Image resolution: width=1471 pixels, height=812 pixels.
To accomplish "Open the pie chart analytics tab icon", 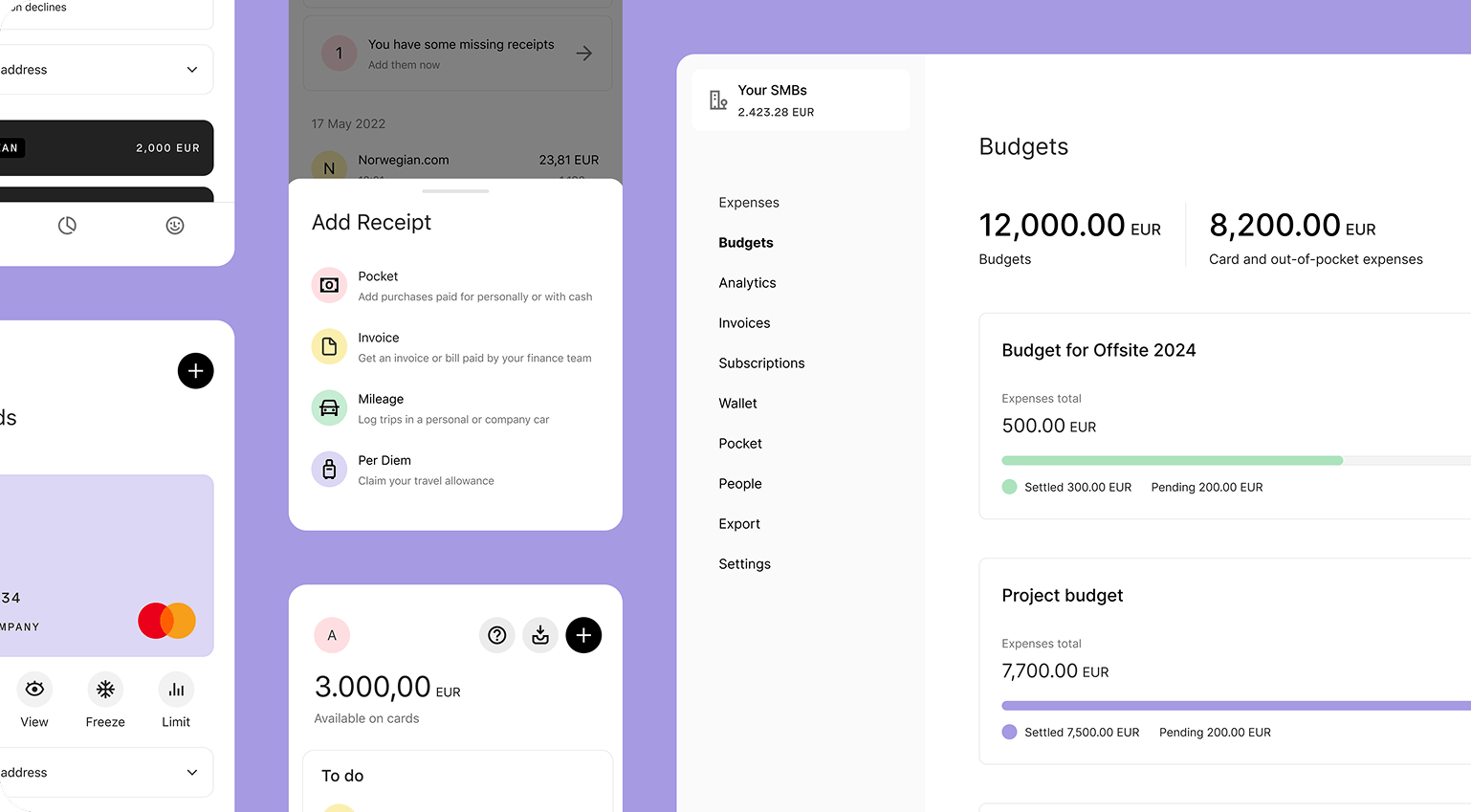I will 67,226.
